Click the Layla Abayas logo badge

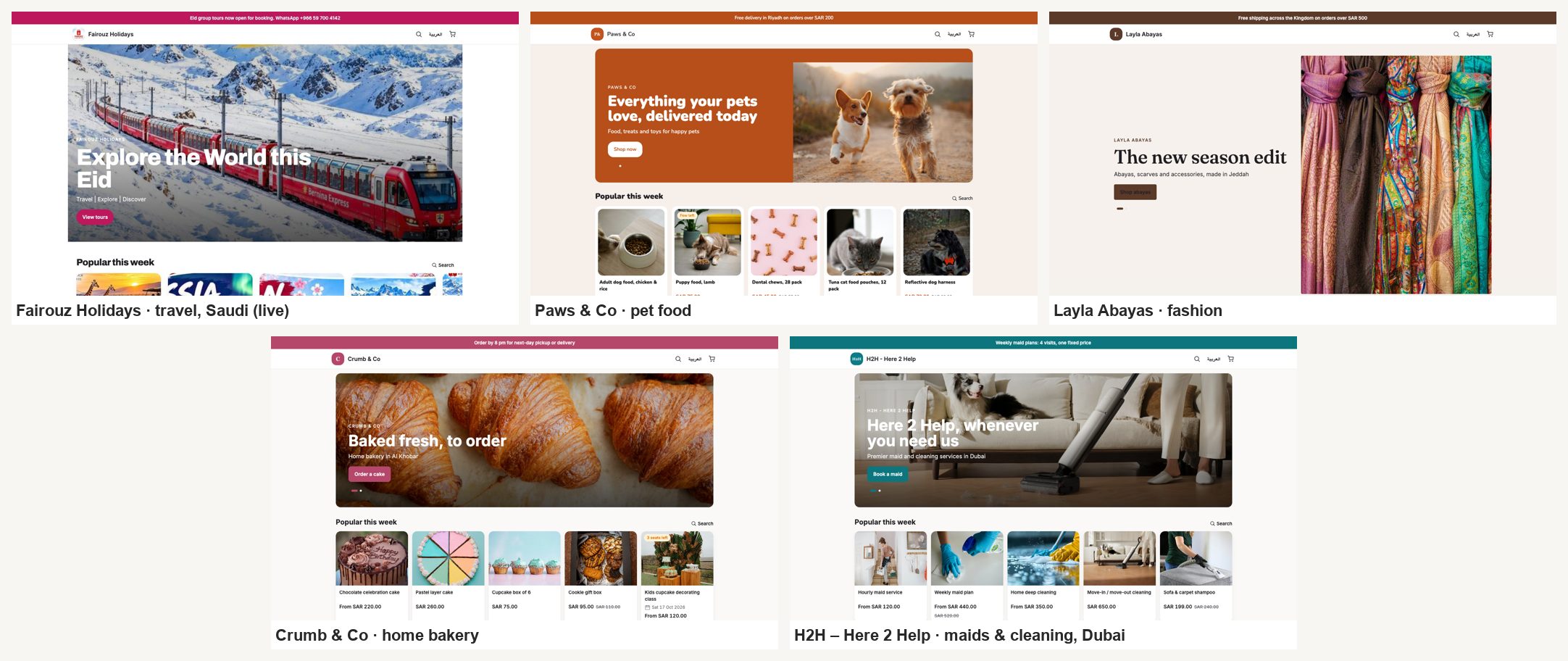coord(1116,34)
